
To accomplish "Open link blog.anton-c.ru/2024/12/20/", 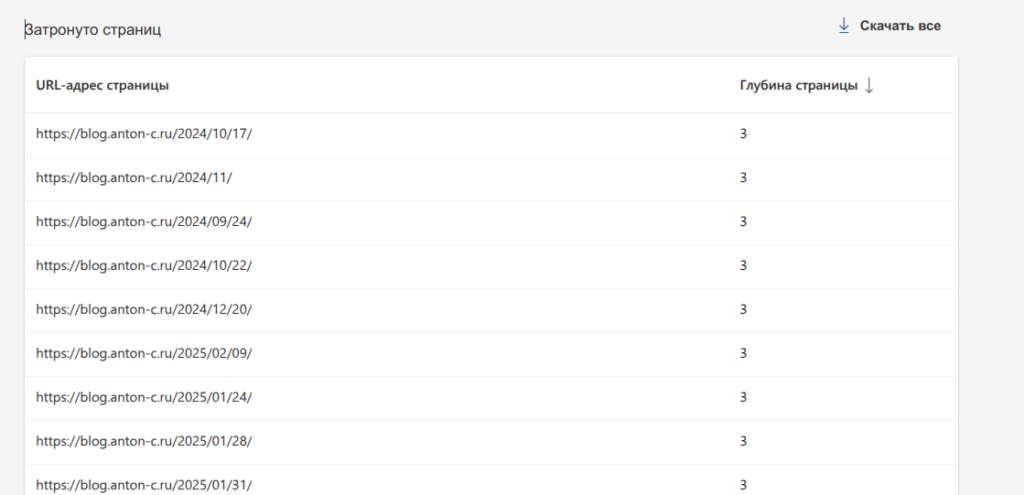I will click(144, 310).
